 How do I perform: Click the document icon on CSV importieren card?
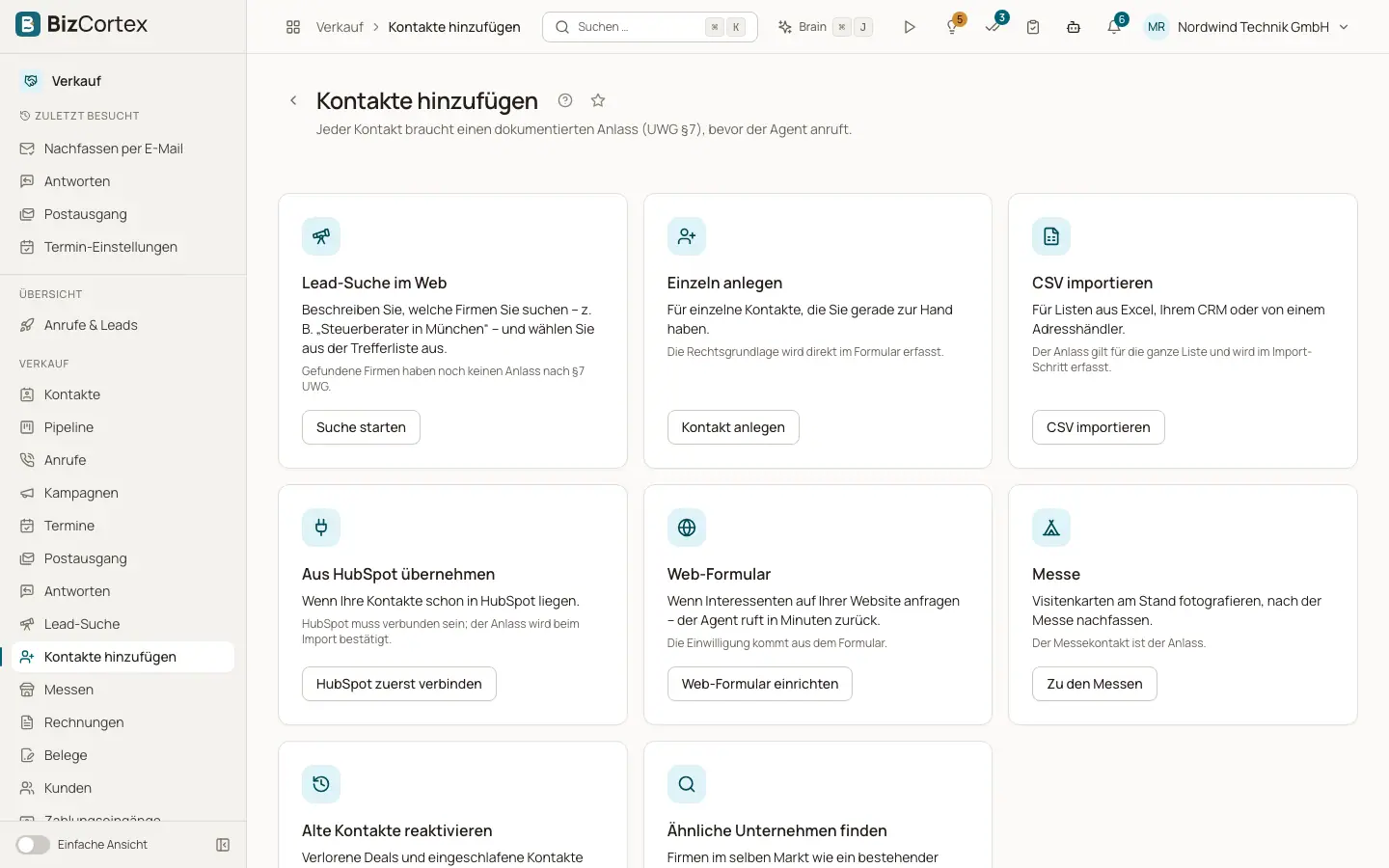pyautogui.click(x=1051, y=236)
